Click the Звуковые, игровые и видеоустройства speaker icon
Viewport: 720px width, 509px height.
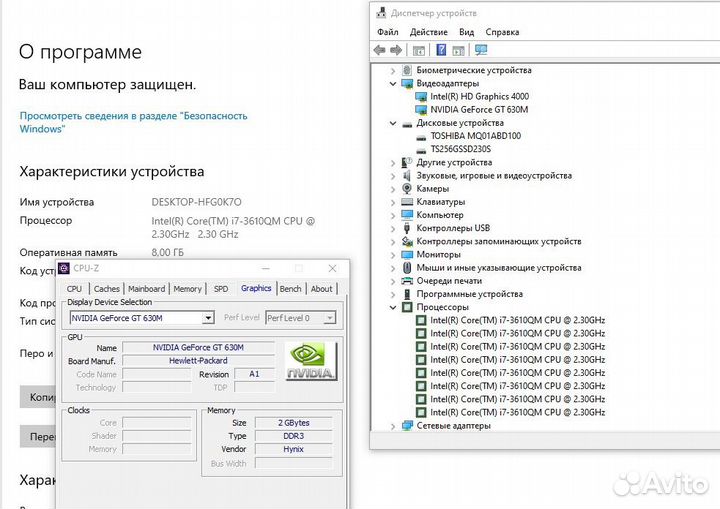click(x=407, y=175)
